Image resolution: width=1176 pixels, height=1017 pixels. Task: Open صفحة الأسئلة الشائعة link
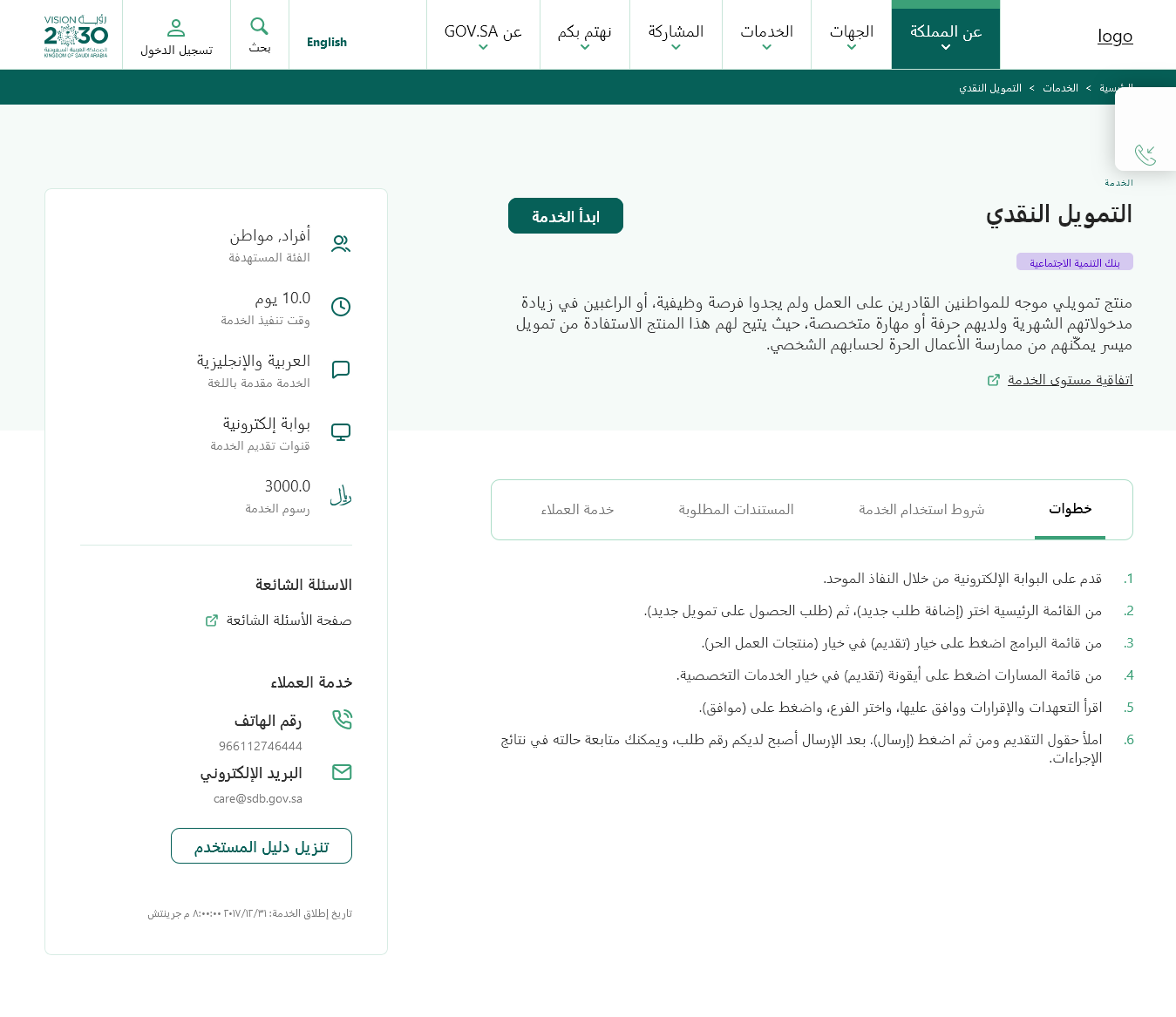point(289,620)
